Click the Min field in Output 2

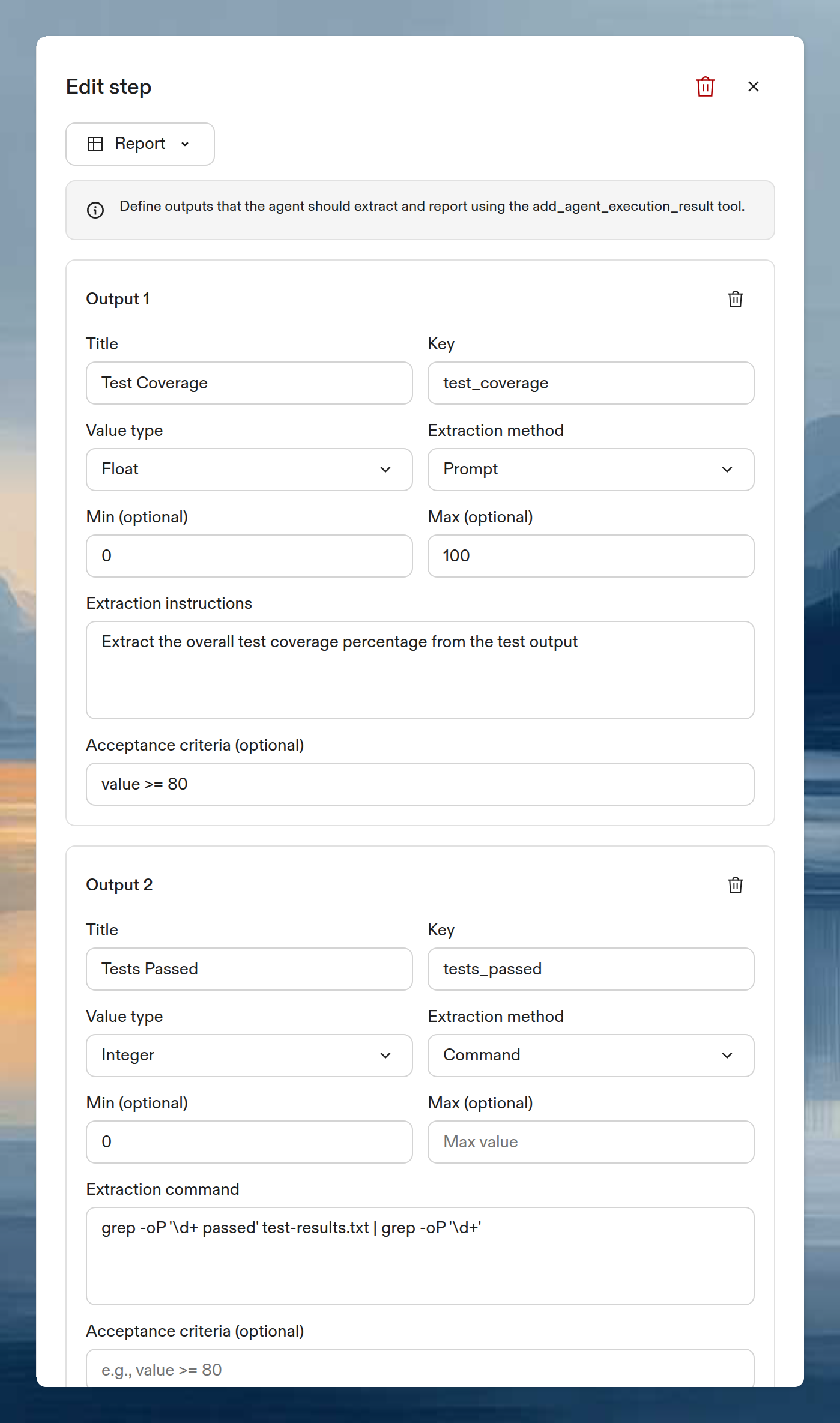[249, 1142]
